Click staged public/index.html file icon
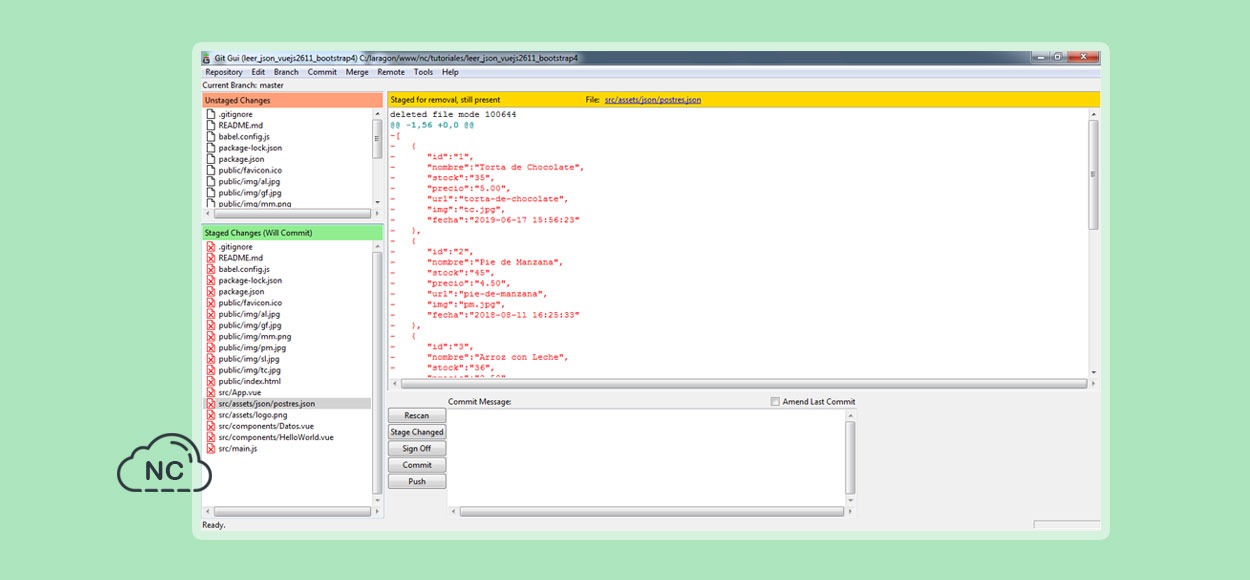This screenshot has width=1250, height=580. coord(211,381)
